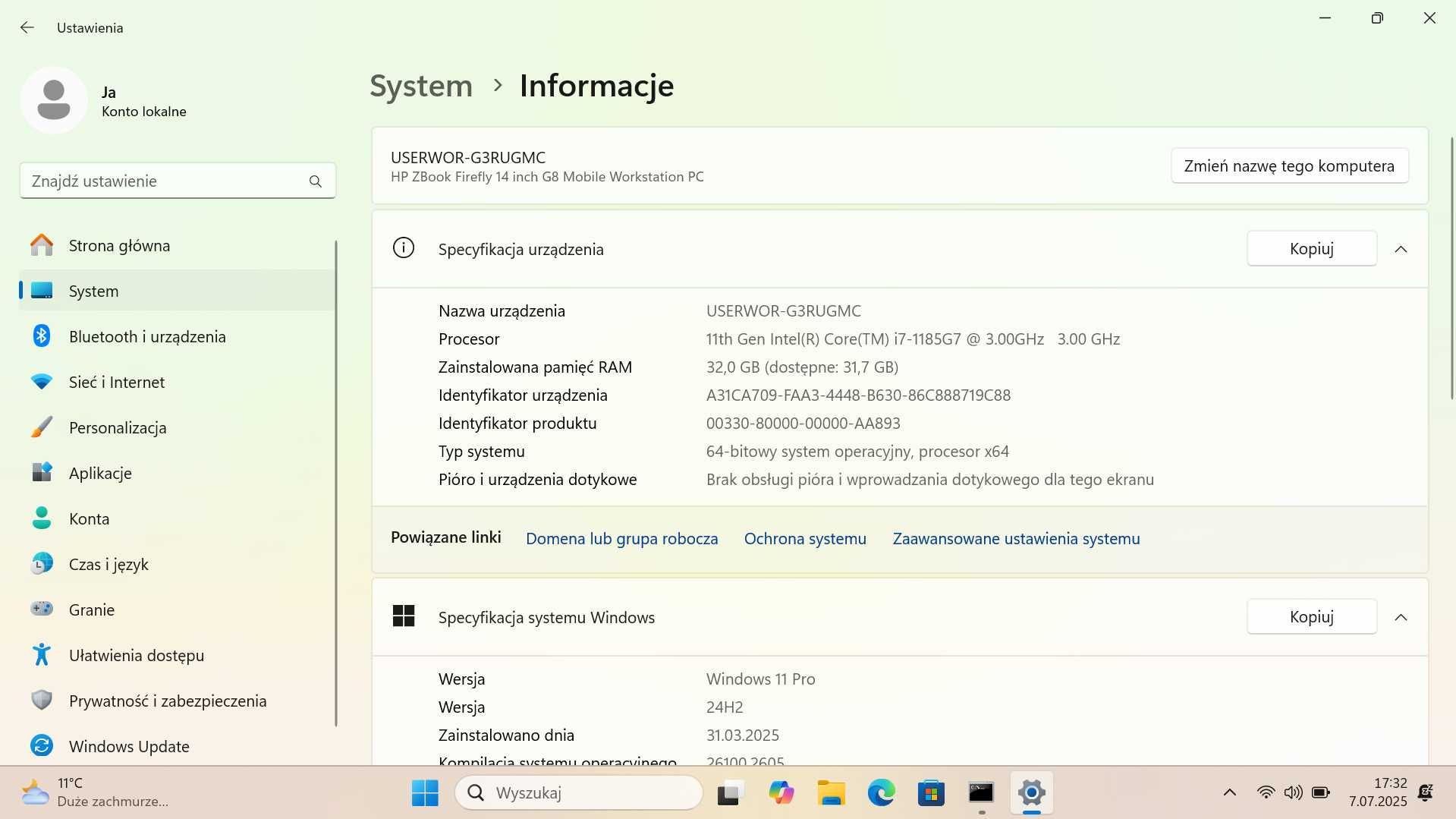
Task: Launch Copilot from the taskbar
Action: pos(781,792)
